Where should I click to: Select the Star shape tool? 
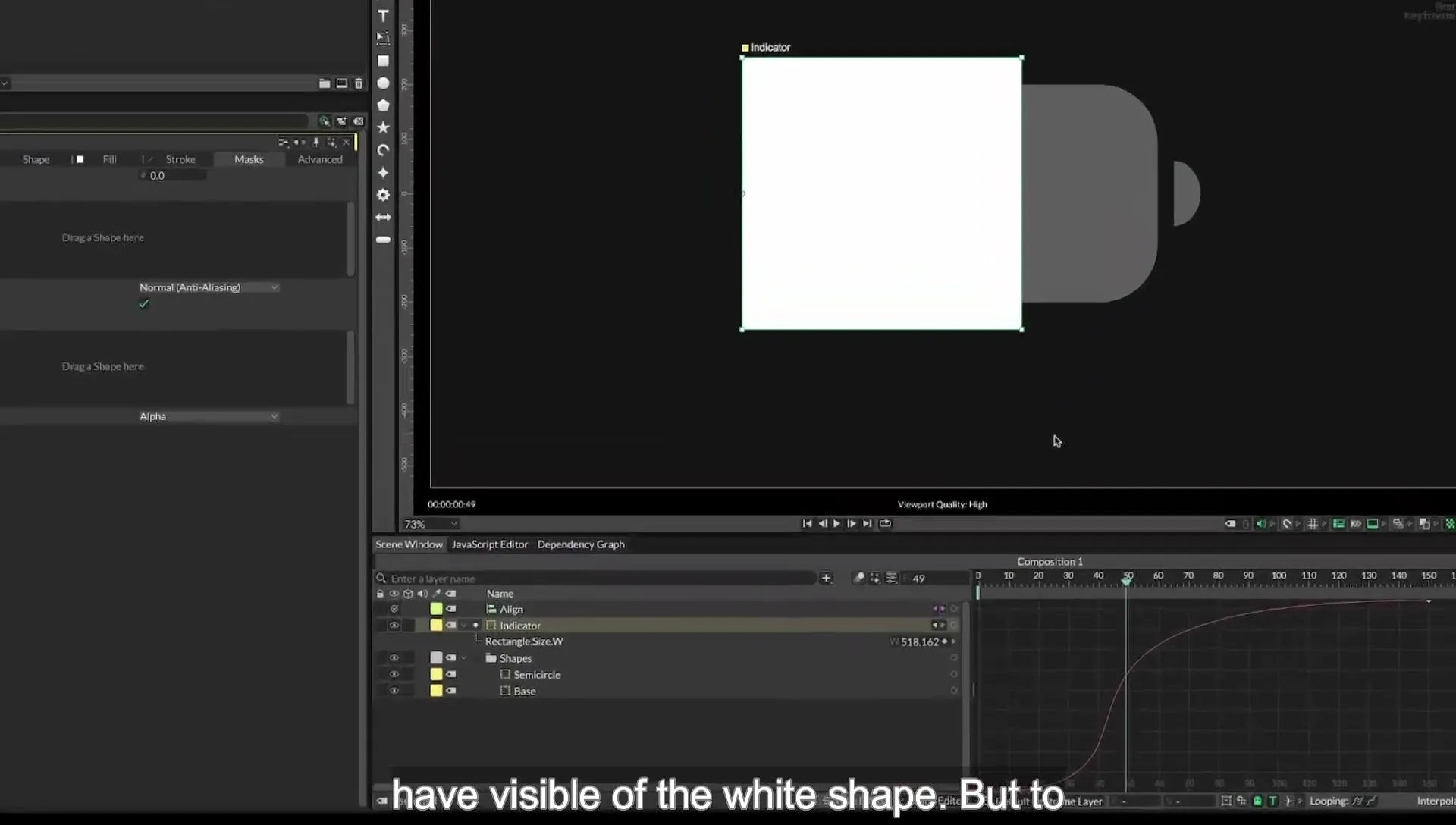click(383, 127)
